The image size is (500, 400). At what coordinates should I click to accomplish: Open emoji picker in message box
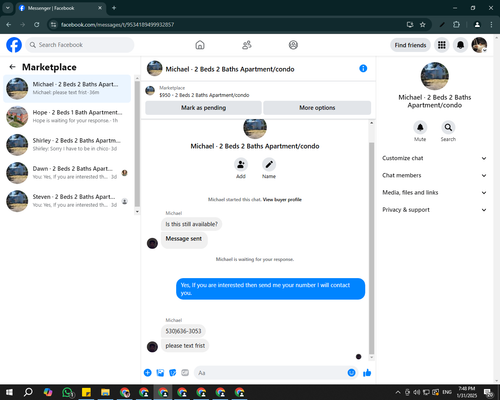[x=351, y=373]
